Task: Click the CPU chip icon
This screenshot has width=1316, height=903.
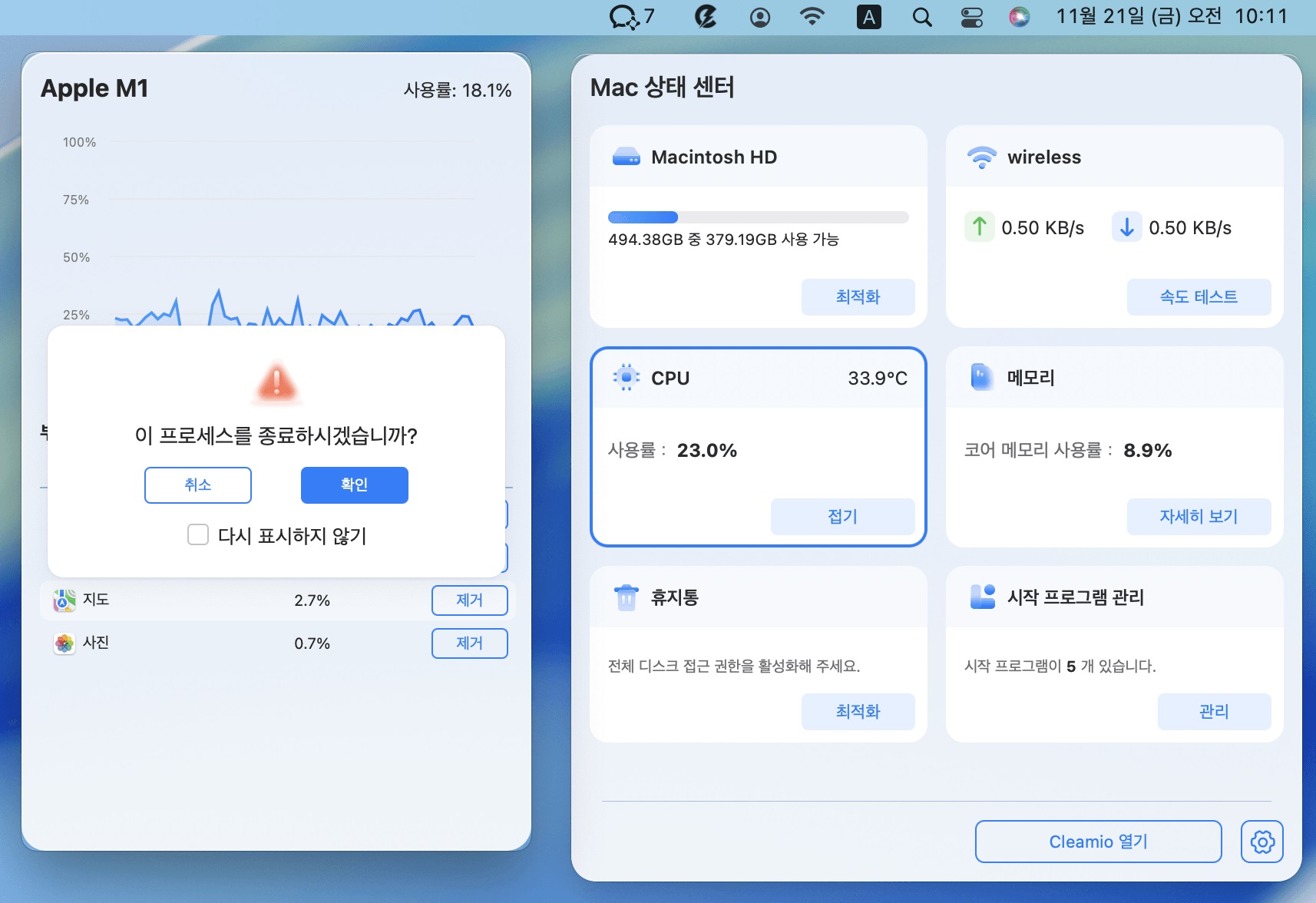Action: click(627, 377)
